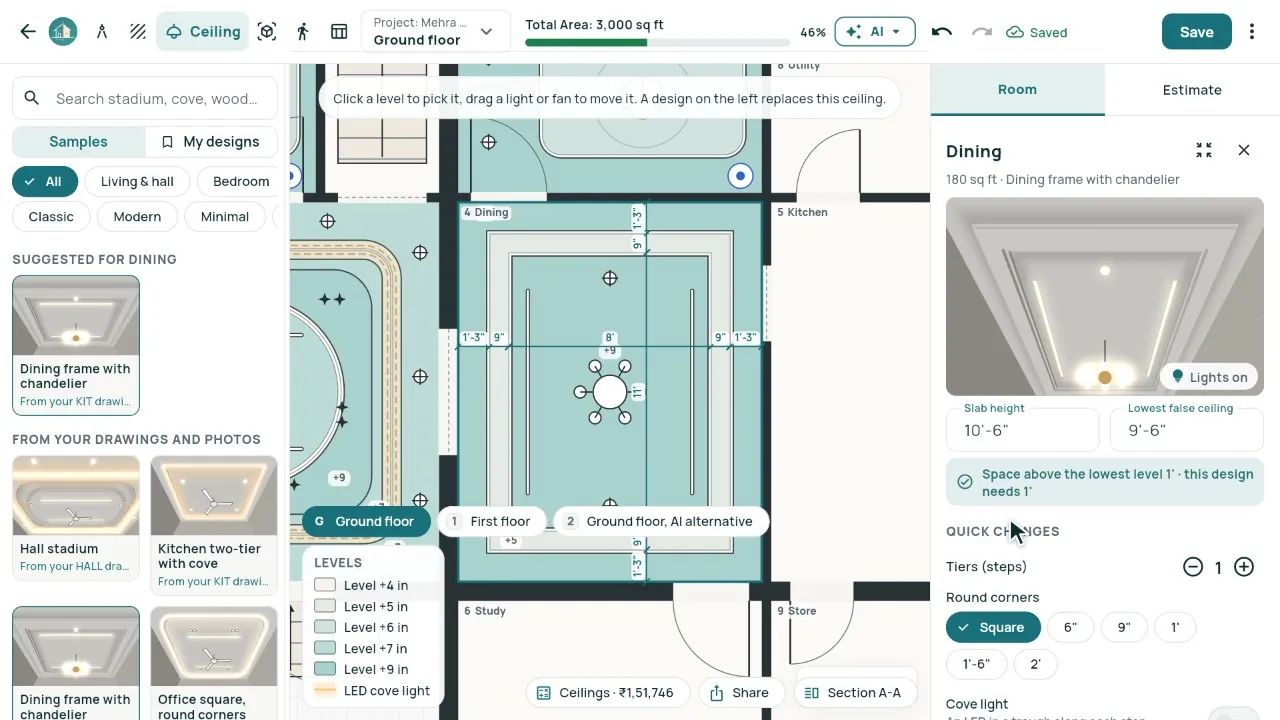Image resolution: width=1280 pixels, height=720 pixels.
Task: Go back using the arrow icon
Action: pos(28,32)
